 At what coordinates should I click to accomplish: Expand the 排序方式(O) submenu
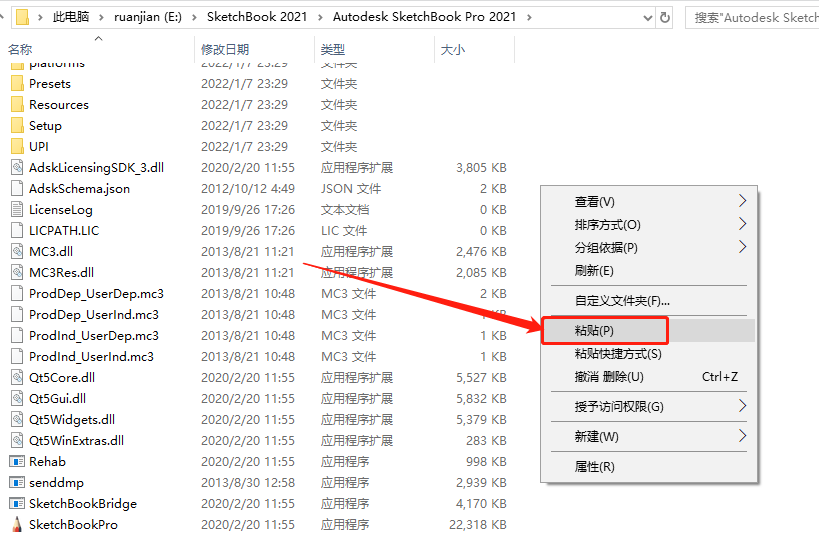point(741,224)
